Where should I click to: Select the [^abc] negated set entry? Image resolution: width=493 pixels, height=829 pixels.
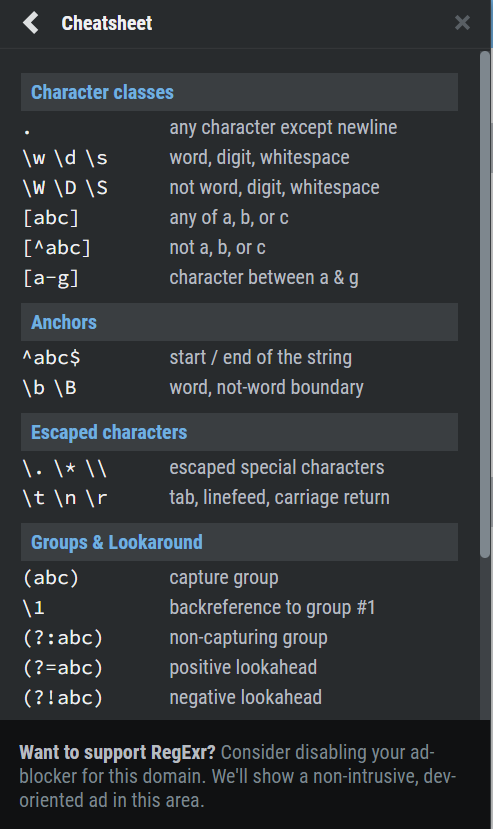coord(57,248)
